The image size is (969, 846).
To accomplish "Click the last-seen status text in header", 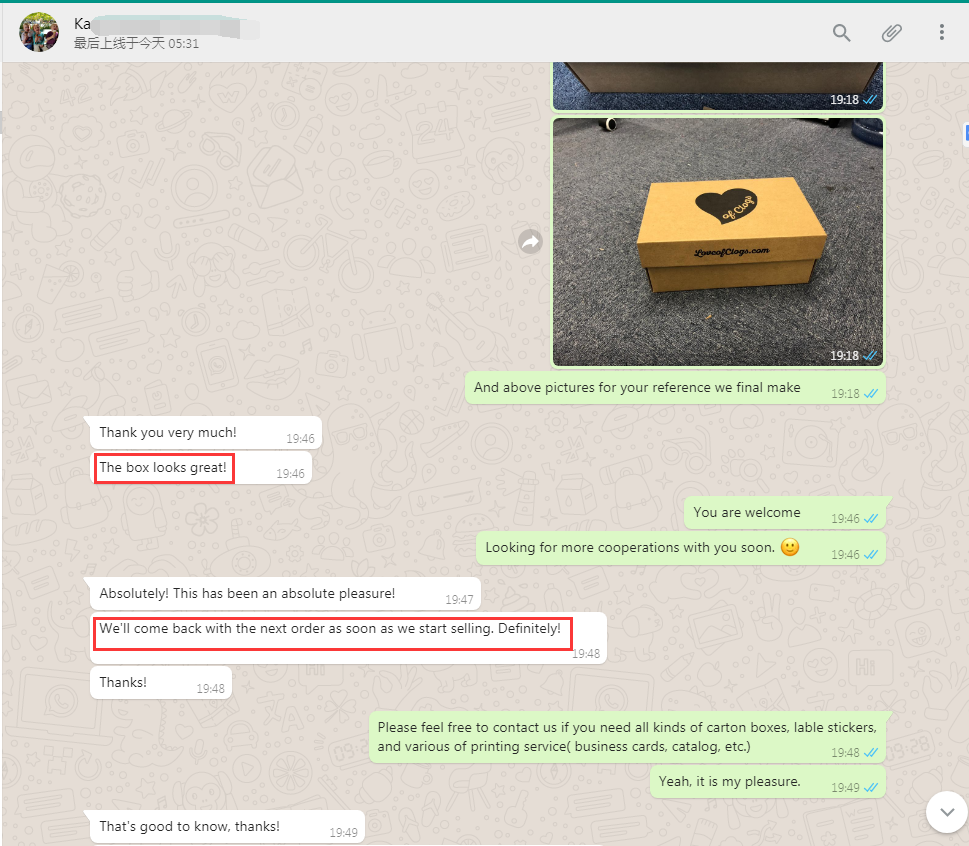I will pyautogui.click(x=137, y=43).
